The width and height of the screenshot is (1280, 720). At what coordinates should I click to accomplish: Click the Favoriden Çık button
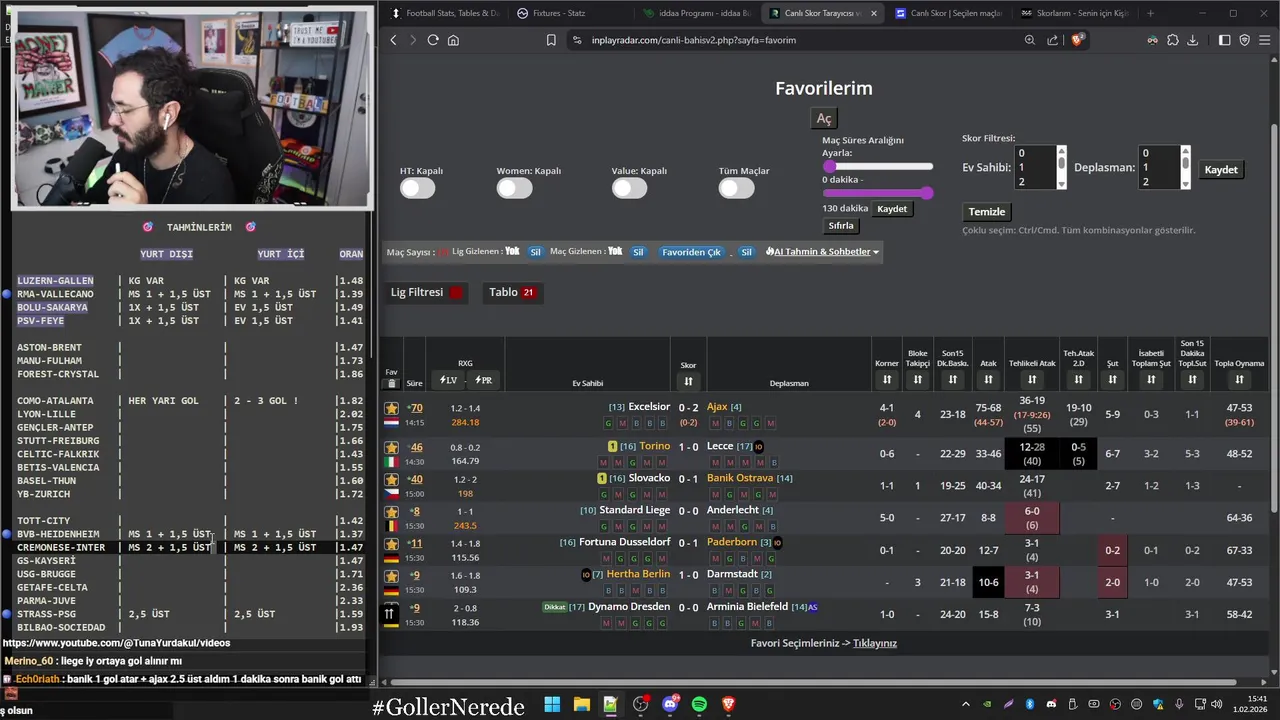coord(691,252)
